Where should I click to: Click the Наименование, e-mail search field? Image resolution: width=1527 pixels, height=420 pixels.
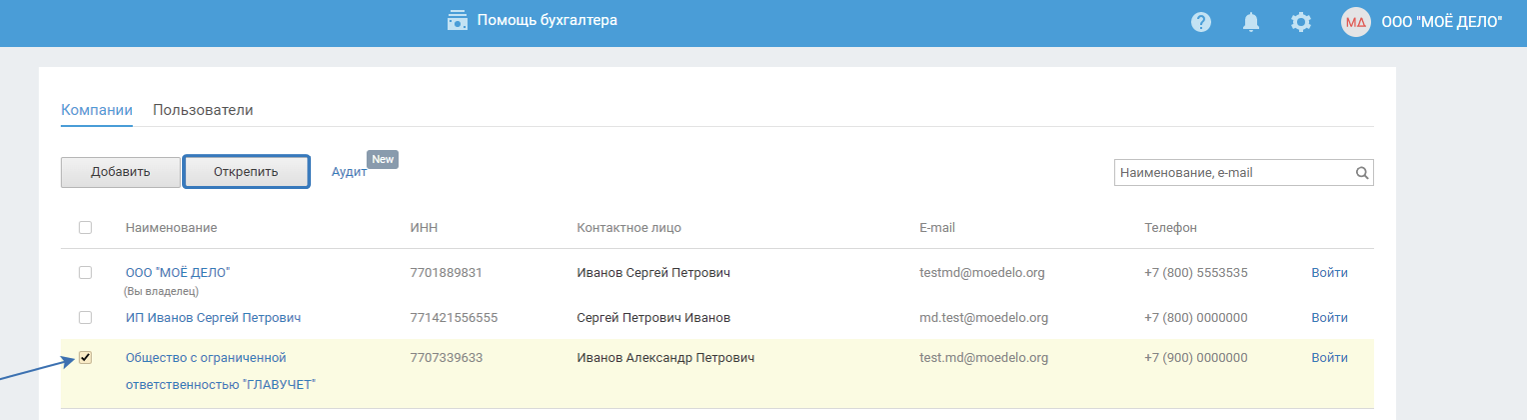point(1233,173)
